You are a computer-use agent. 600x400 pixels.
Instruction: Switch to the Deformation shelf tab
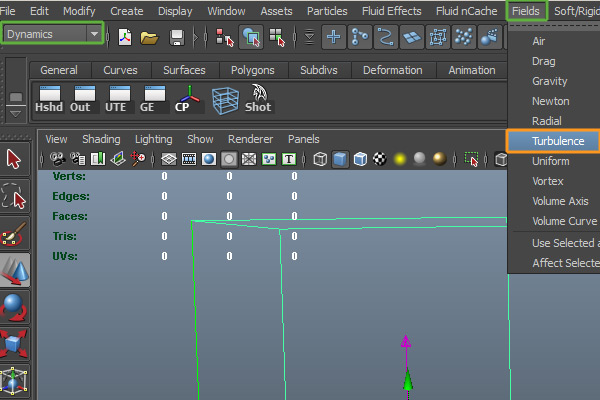[393, 70]
